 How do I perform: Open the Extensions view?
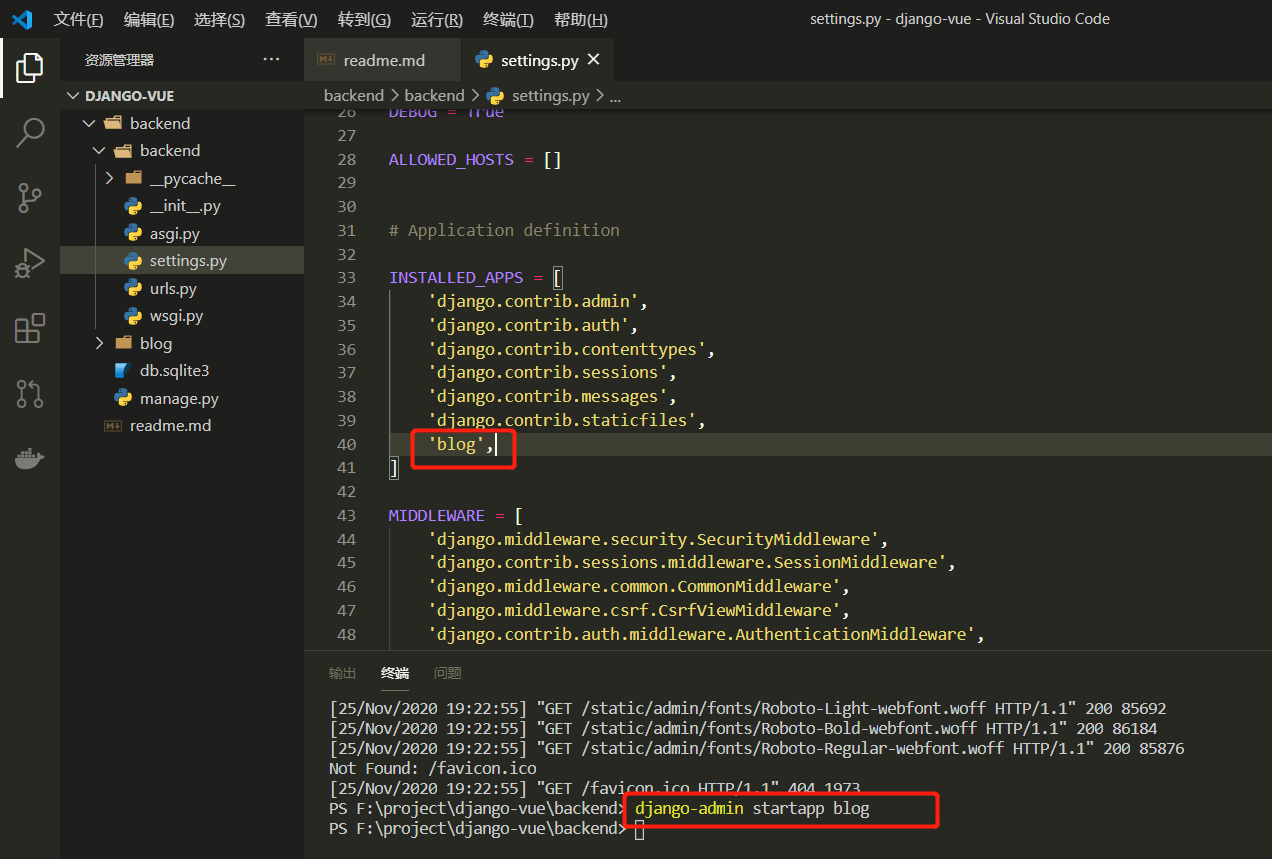click(30, 328)
